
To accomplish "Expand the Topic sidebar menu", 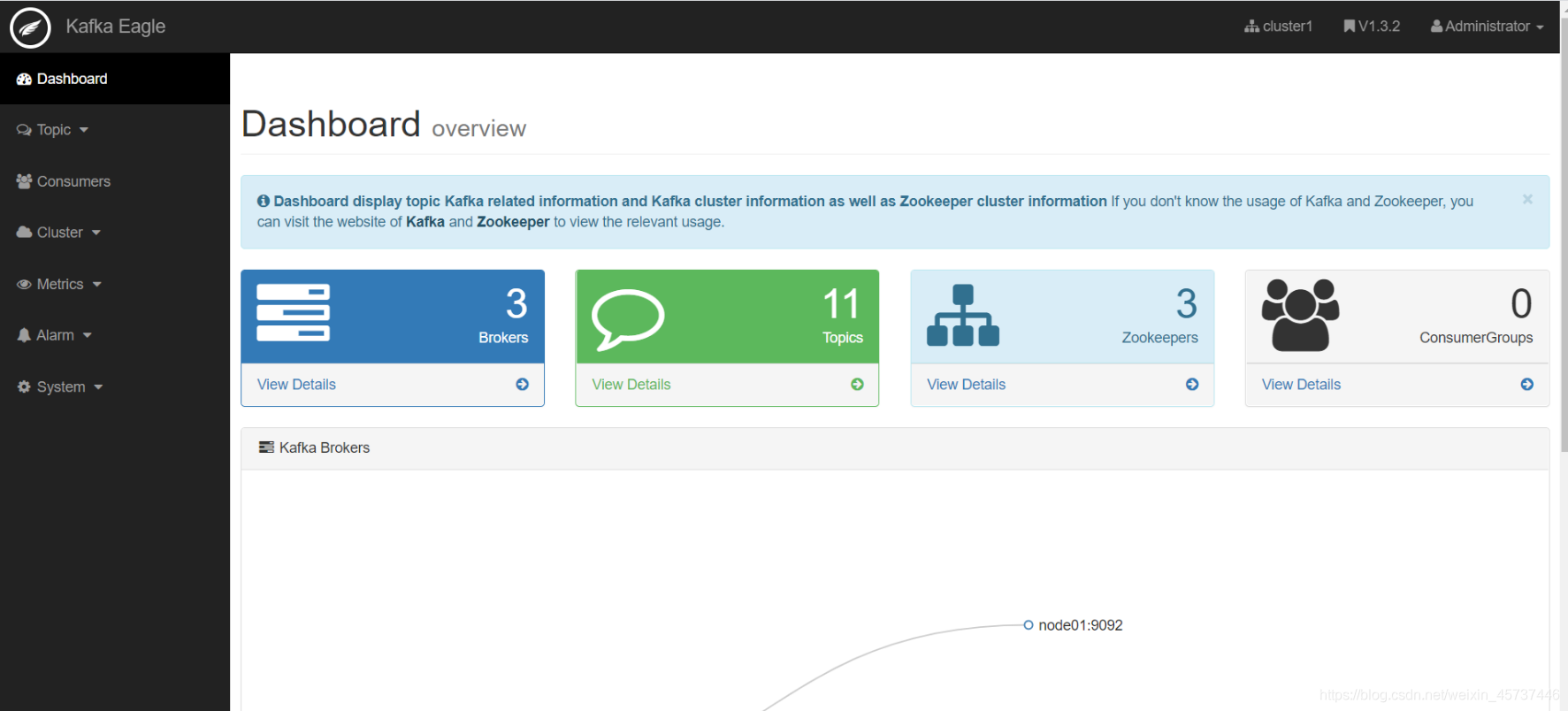I will [115, 130].
